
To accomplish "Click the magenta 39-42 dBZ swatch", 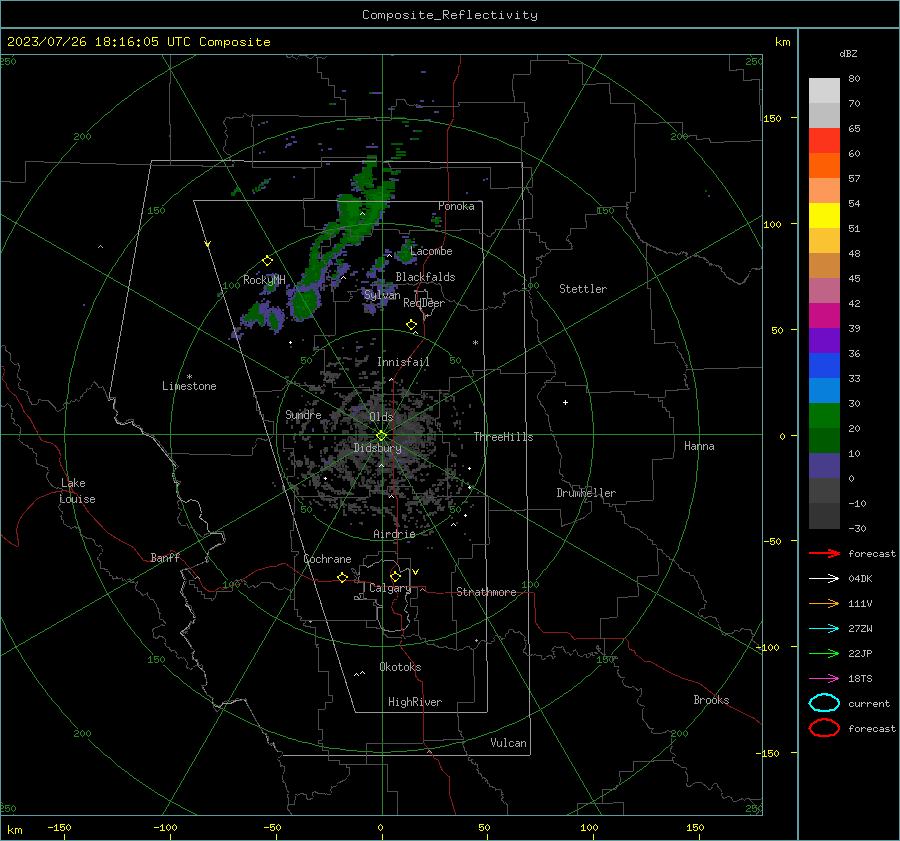I will pyautogui.click(x=824, y=316).
